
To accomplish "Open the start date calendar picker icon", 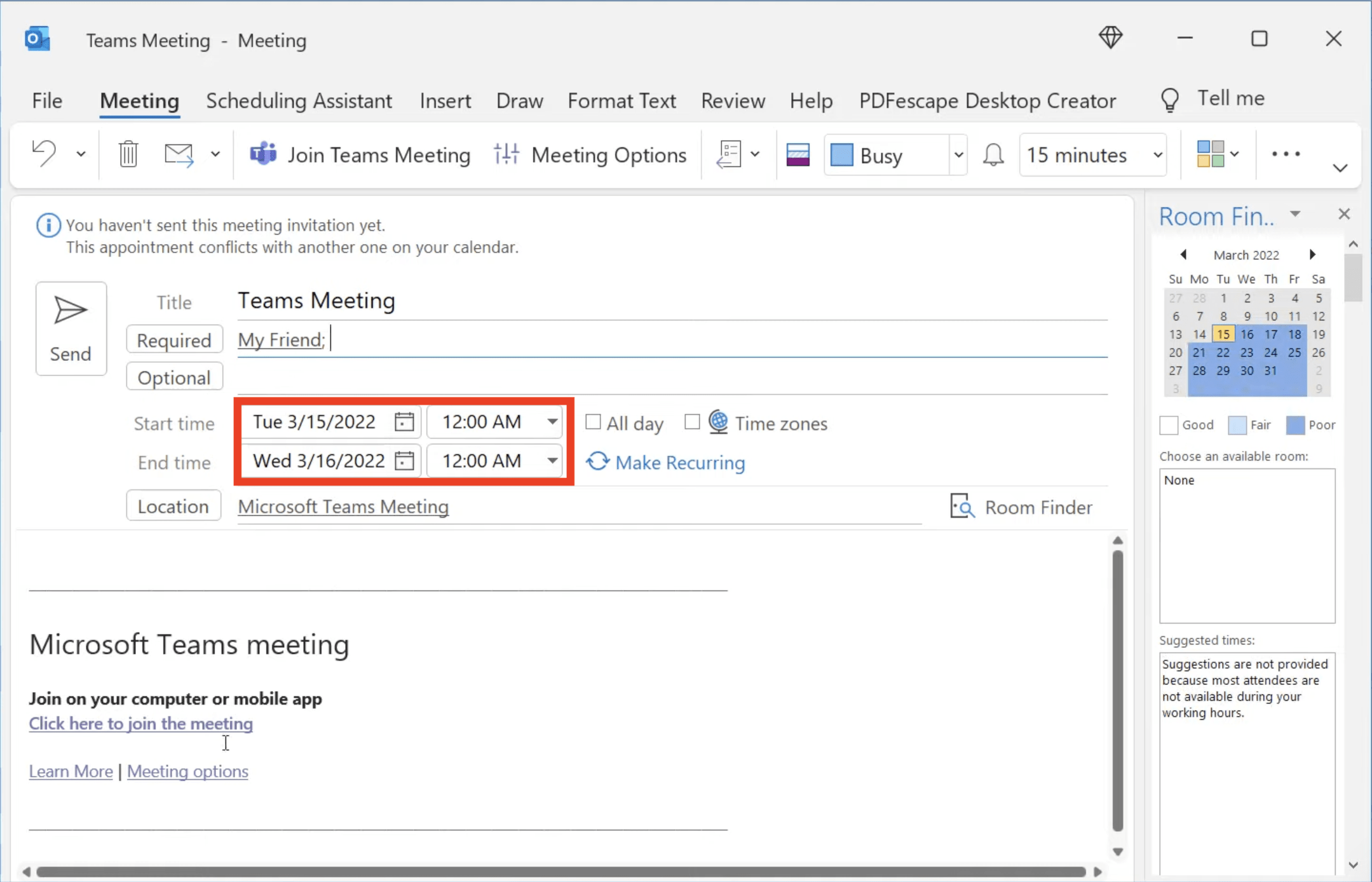I will 404,421.
